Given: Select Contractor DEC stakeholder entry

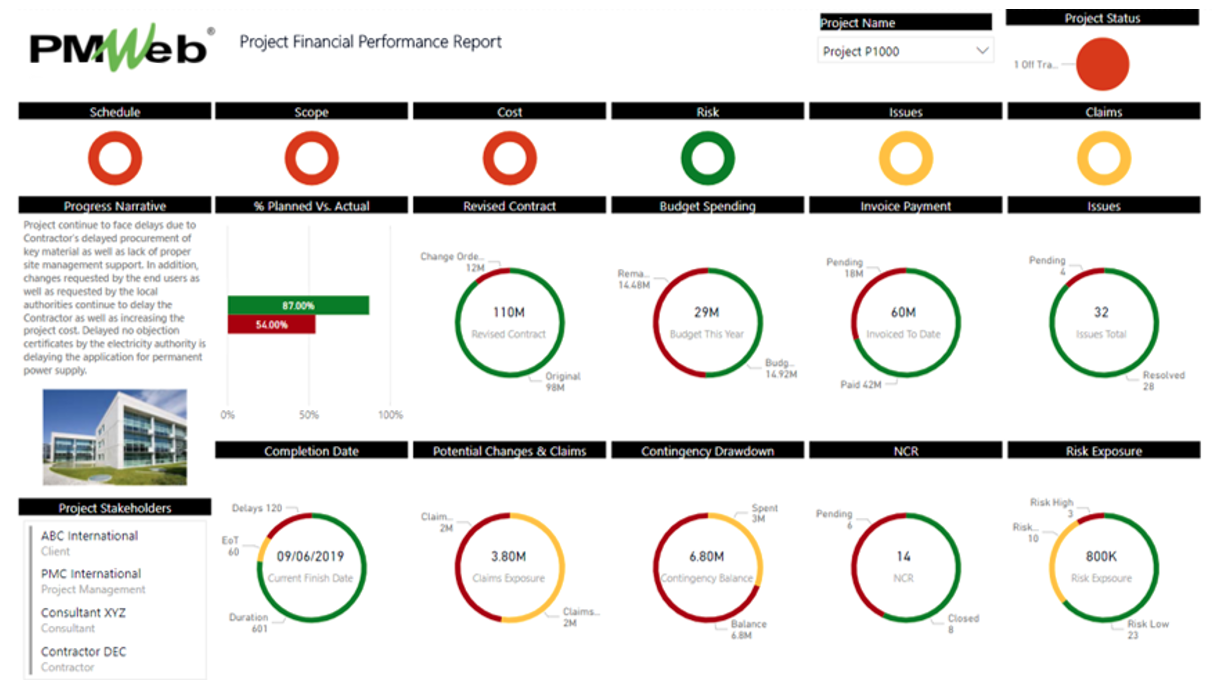Looking at the screenshot, I should [84, 652].
